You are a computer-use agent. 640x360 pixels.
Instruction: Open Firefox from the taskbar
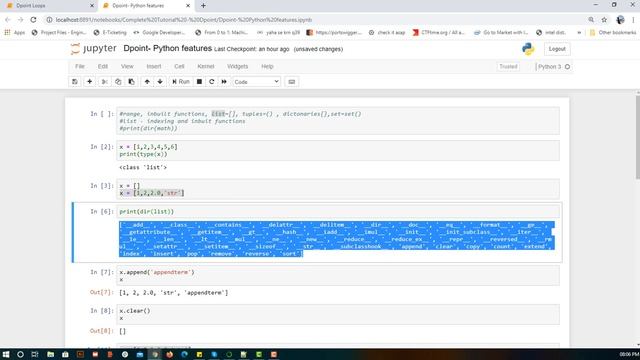169,354
